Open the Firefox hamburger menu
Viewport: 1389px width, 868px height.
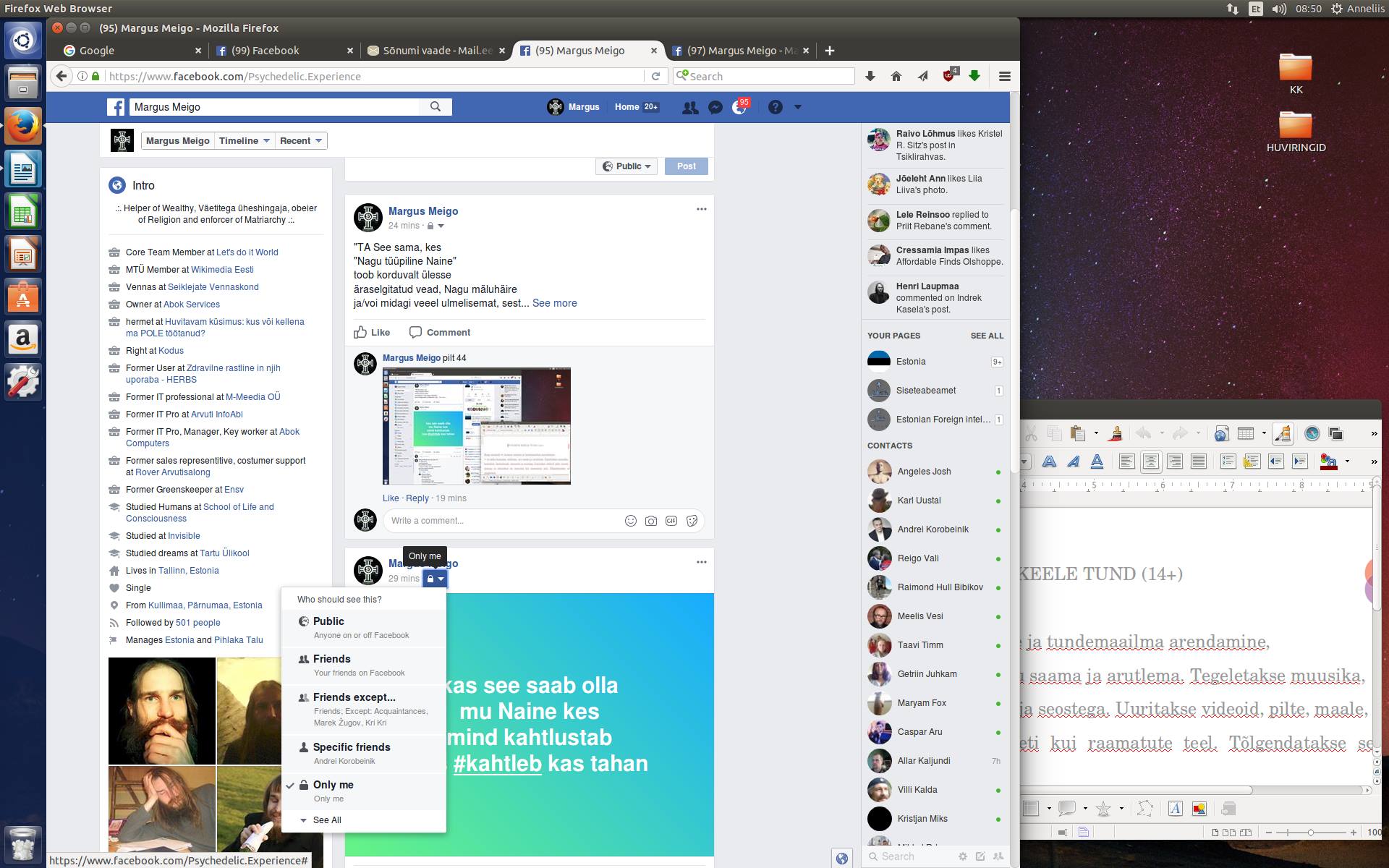tap(1004, 76)
